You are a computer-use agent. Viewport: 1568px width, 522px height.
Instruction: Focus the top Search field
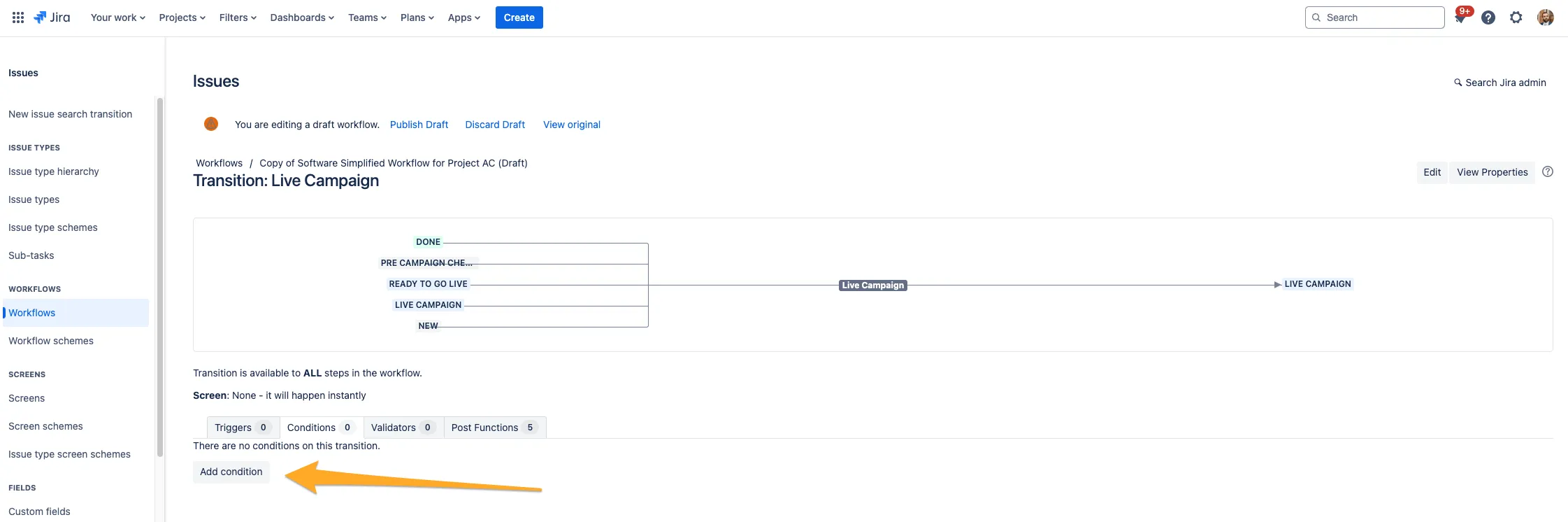(1374, 17)
